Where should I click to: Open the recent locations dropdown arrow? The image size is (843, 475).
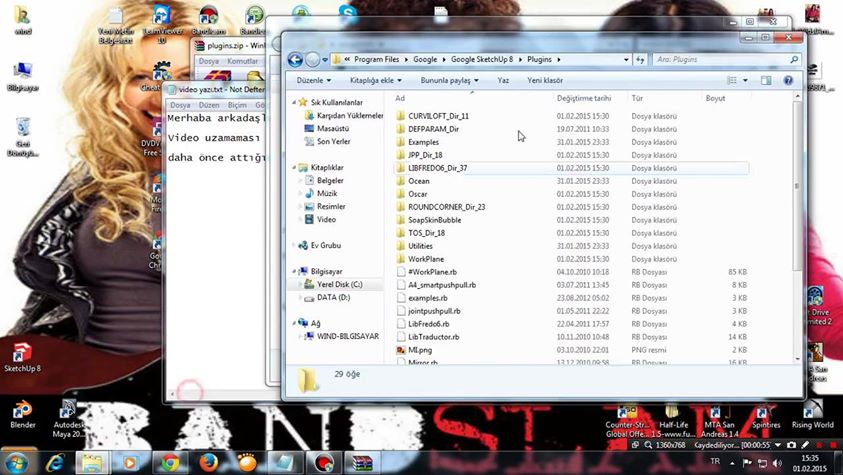325,60
